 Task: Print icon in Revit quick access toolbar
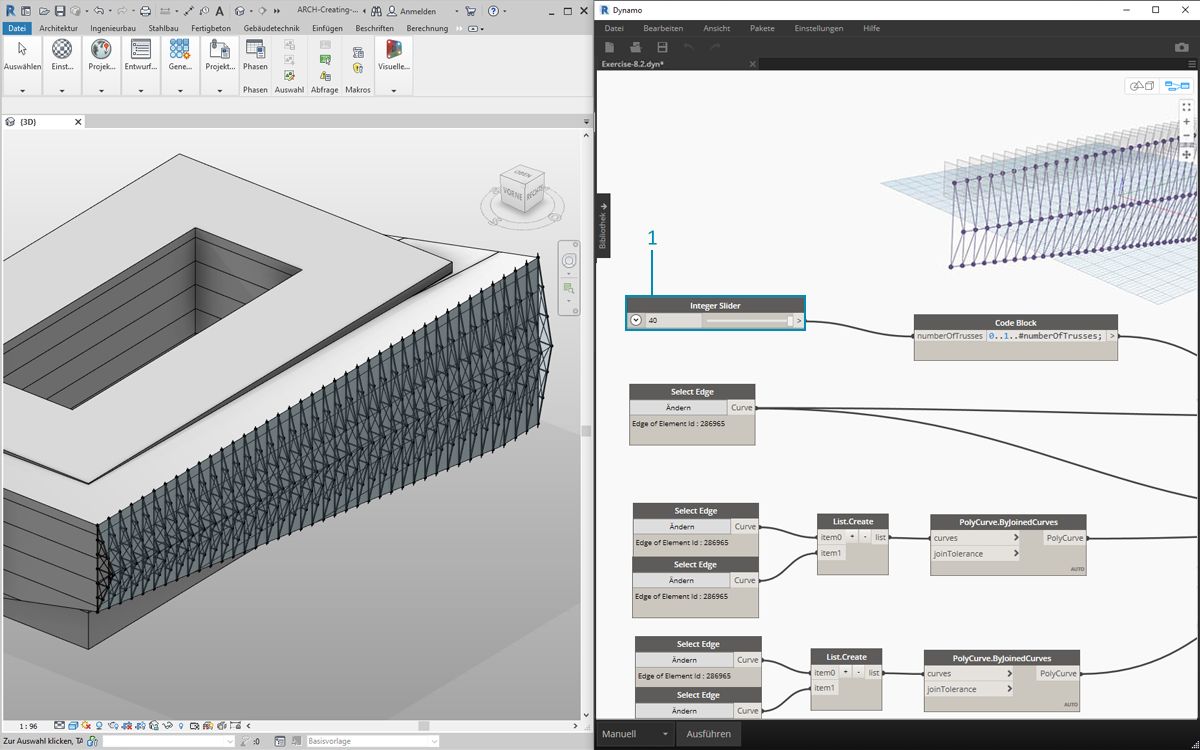(145, 11)
